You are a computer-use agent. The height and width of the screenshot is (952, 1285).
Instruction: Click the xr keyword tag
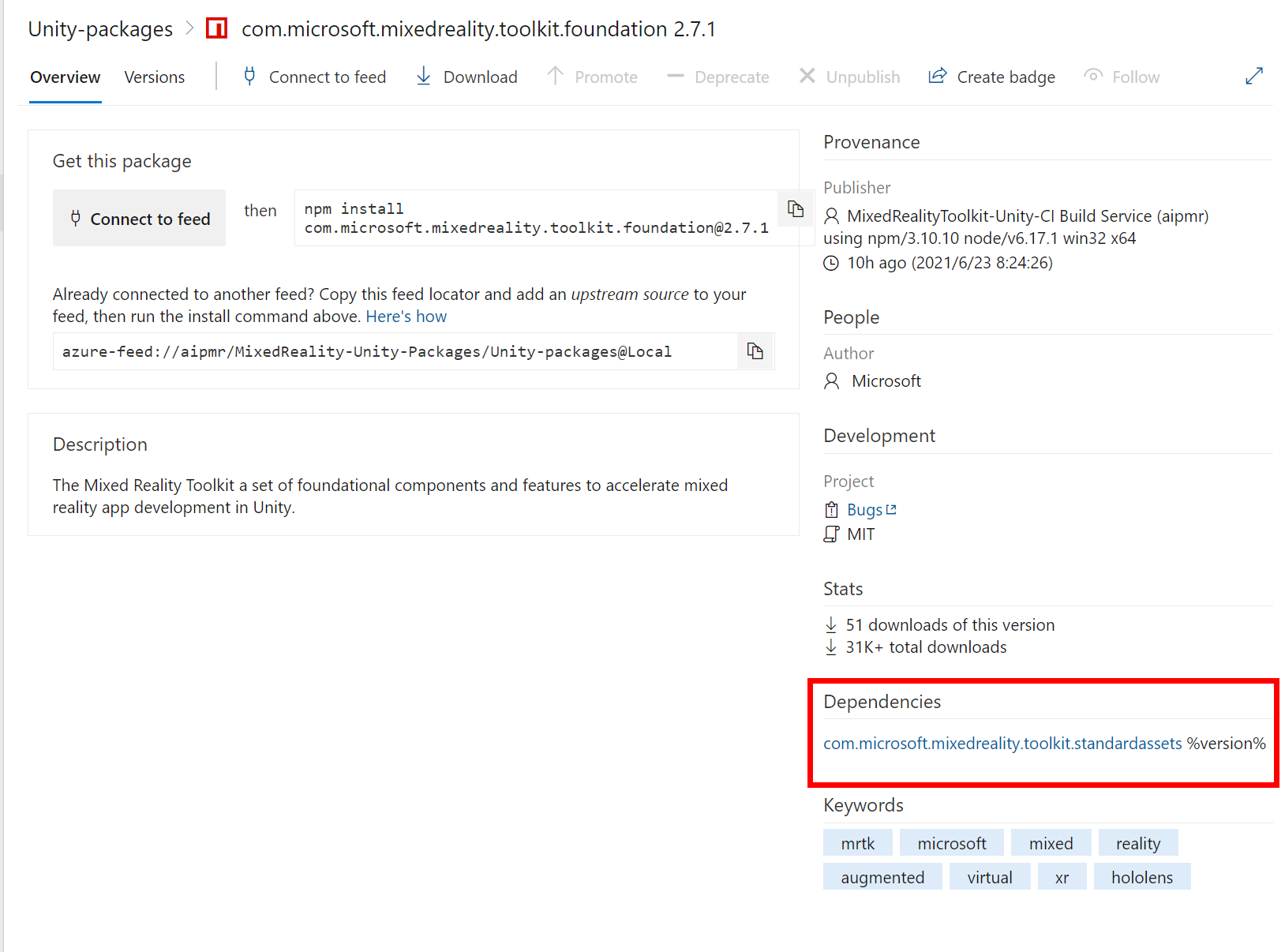pyautogui.click(x=1062, y=877)
